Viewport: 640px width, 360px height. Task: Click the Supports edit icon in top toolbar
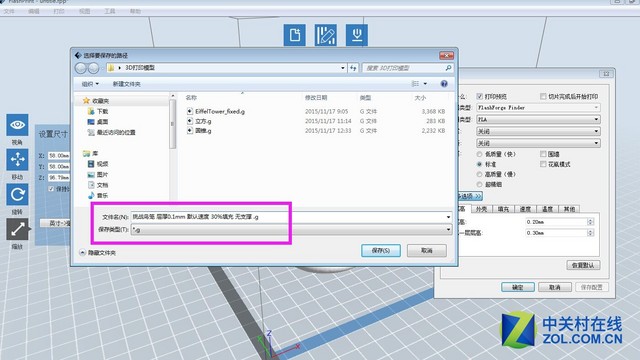326,35
